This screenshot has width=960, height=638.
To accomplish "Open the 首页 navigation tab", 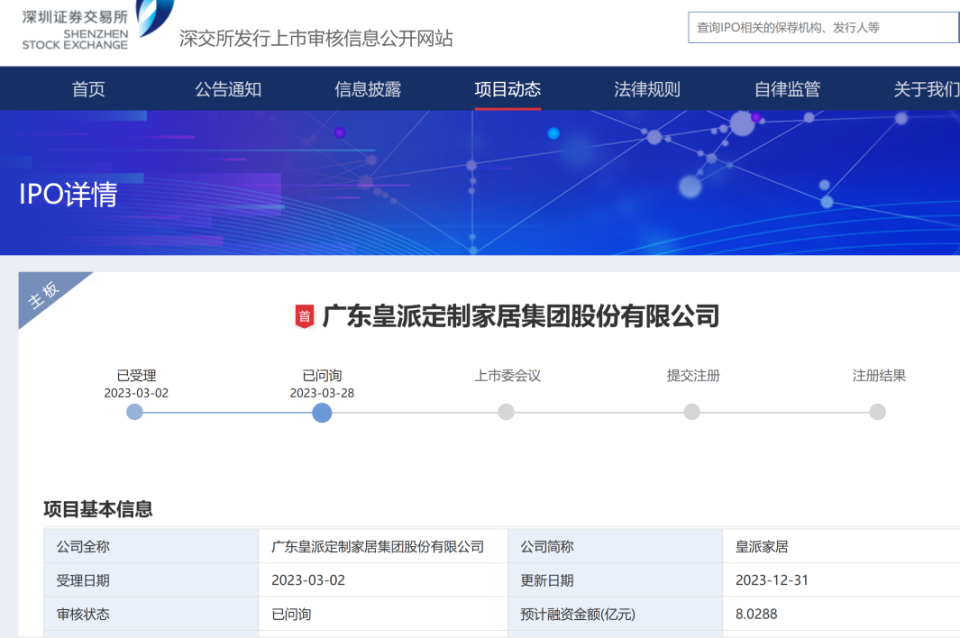I will pos(89,89).
